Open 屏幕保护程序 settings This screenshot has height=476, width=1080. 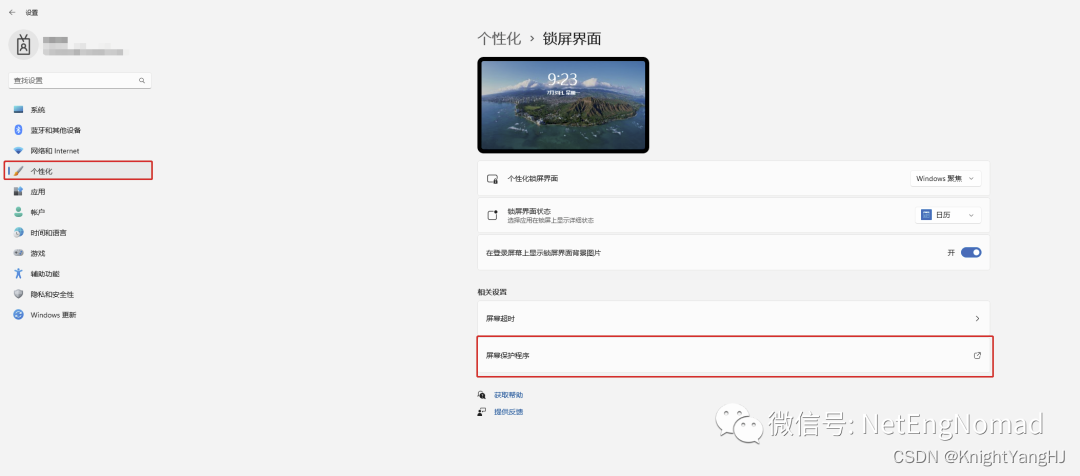[734, 356]
